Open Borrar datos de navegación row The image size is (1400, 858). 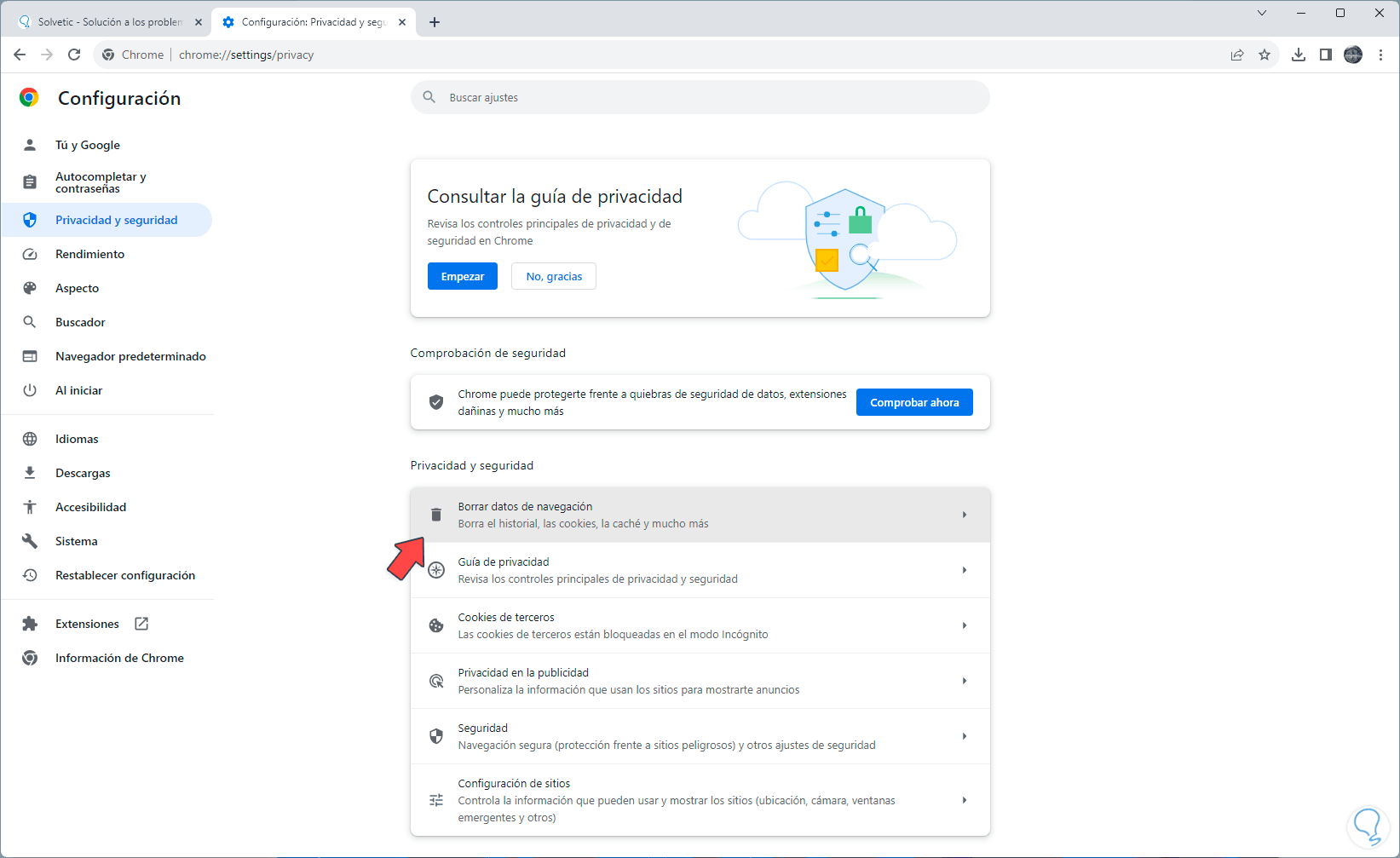point(700,515)
